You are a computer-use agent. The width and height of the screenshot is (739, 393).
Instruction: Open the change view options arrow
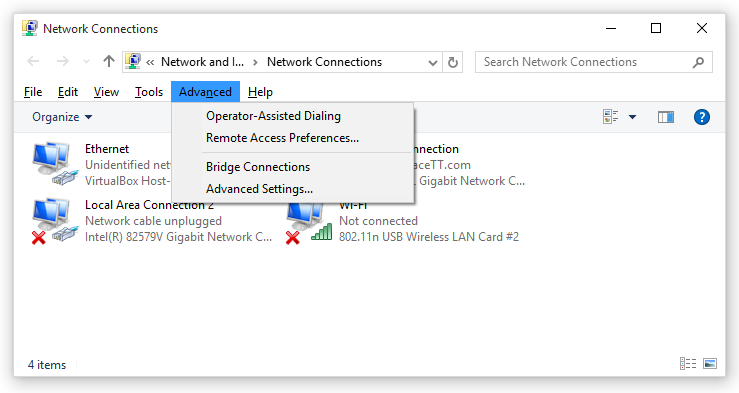point(632,117)
